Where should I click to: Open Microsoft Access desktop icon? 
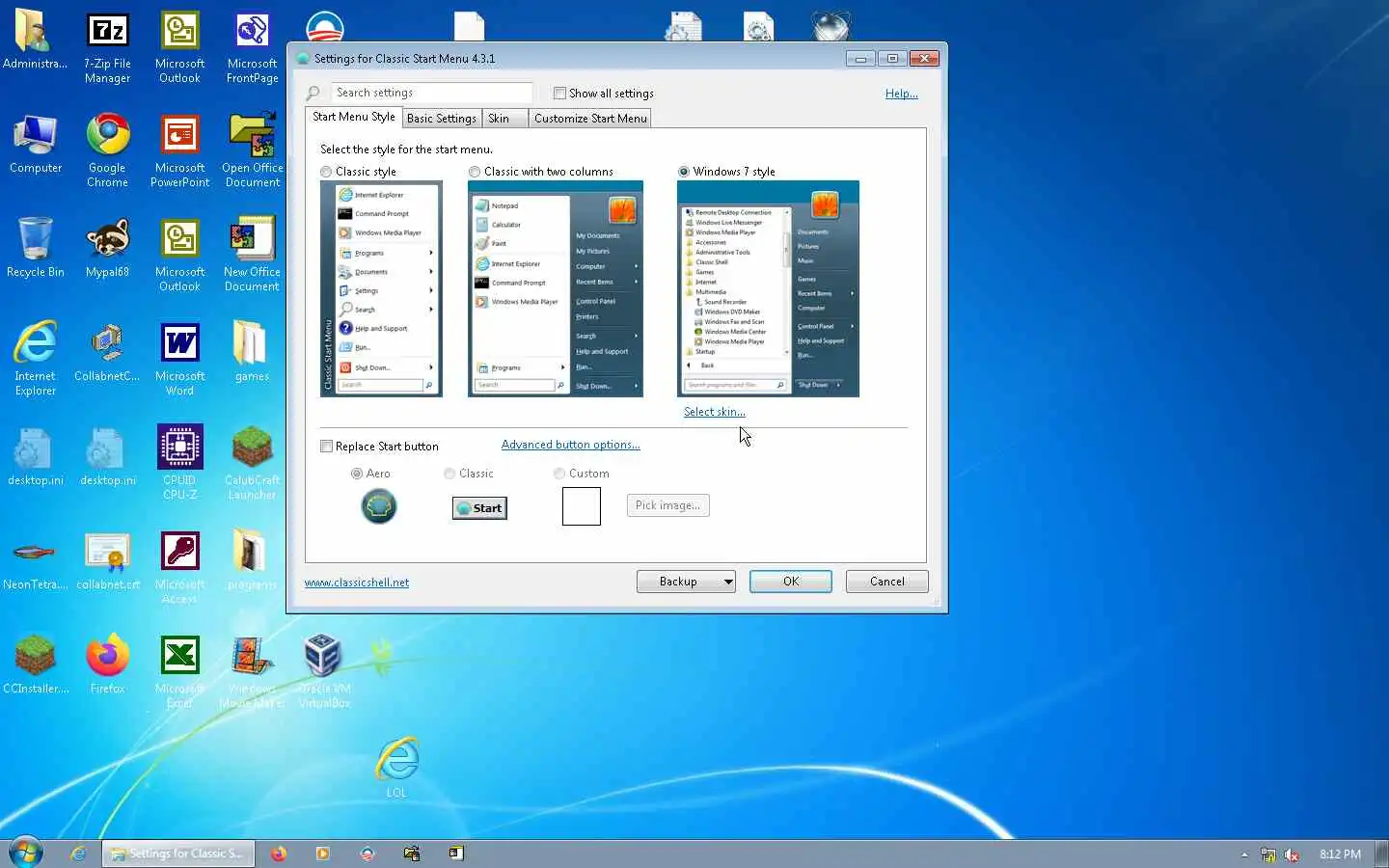tap(179, 567)
